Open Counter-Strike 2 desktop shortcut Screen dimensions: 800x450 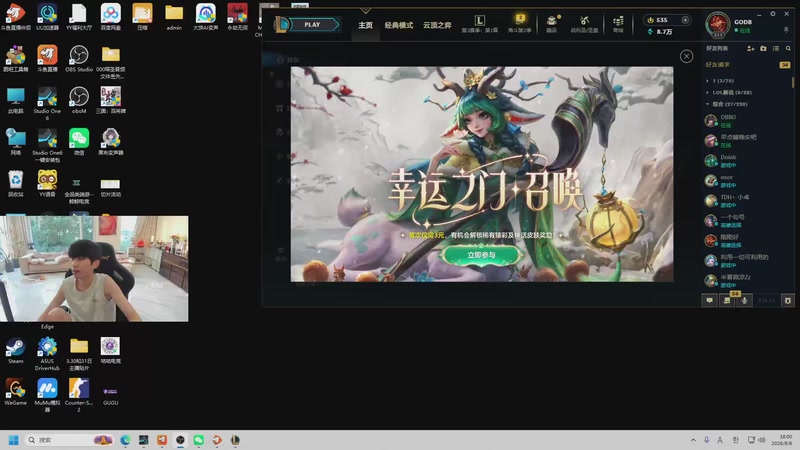pos(79,395)
